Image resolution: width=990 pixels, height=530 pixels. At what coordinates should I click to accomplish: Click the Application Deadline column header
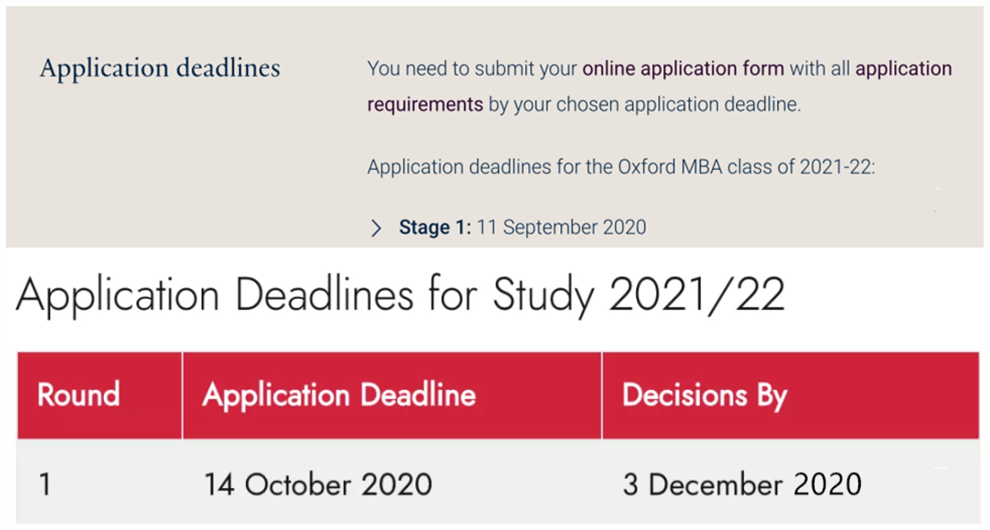coord(339,395)
